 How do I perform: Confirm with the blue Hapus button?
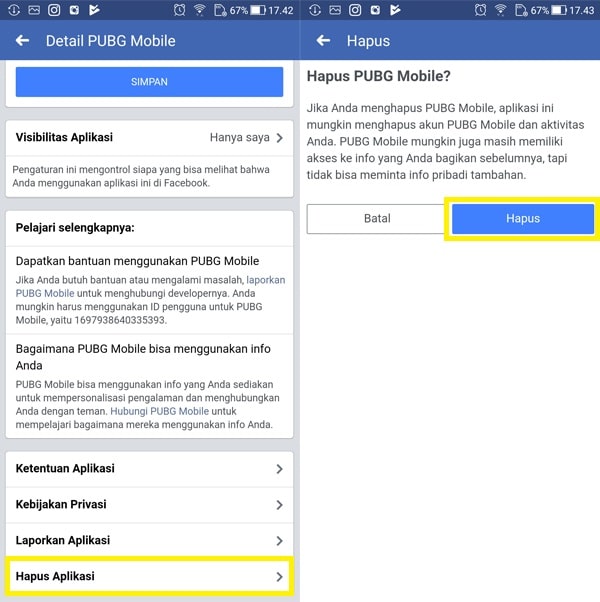(x=523, y=218)
